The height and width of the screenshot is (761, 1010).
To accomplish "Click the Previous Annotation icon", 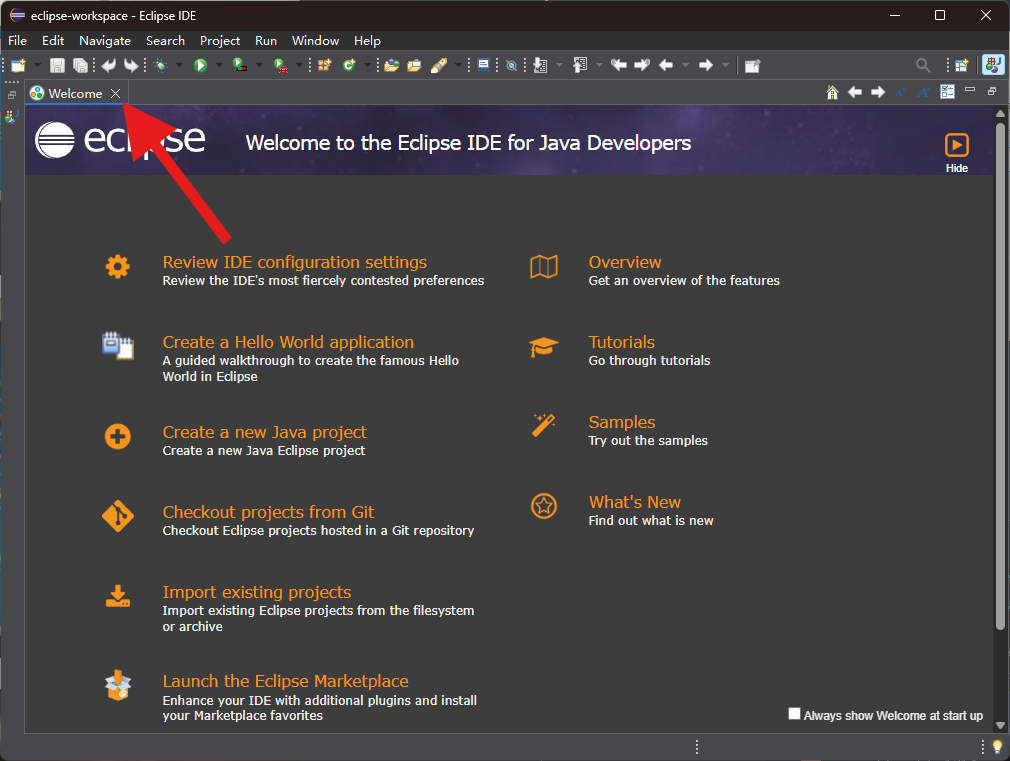I will (x=580, y=65).
